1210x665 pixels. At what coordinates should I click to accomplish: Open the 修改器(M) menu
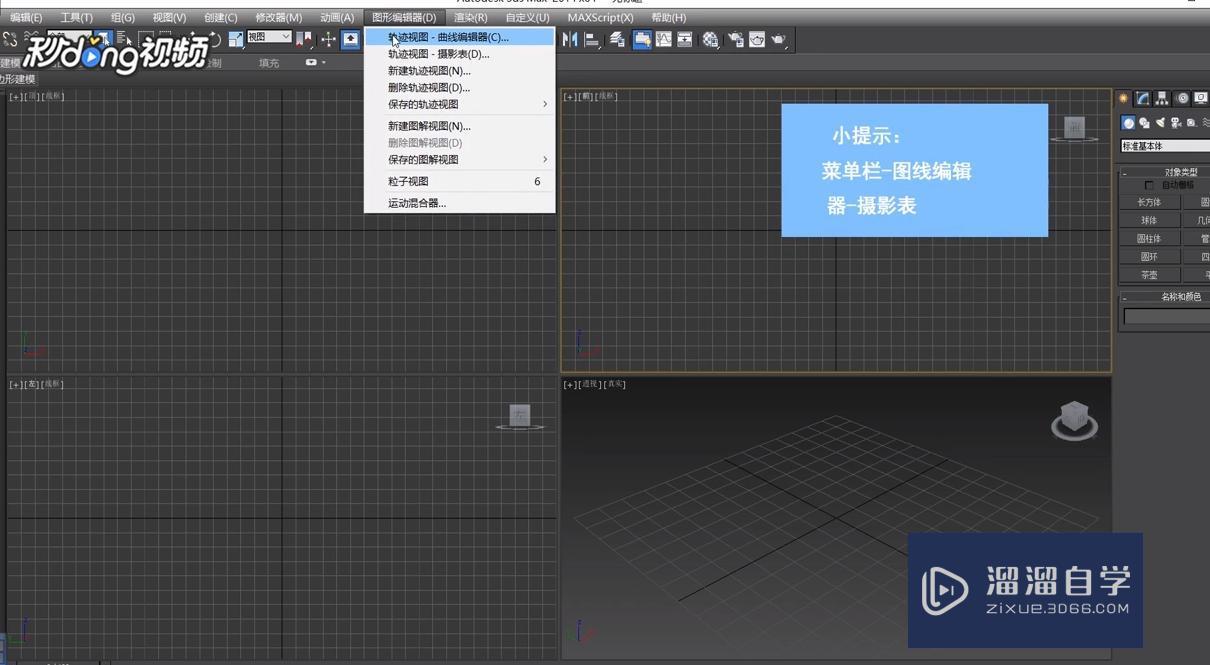point(278,17)
